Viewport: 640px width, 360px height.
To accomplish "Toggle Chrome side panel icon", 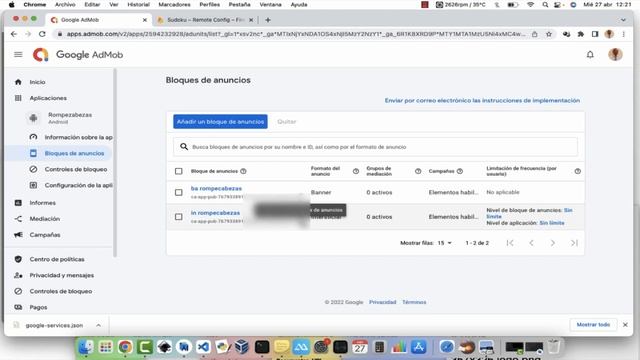I will coord(595,34).
